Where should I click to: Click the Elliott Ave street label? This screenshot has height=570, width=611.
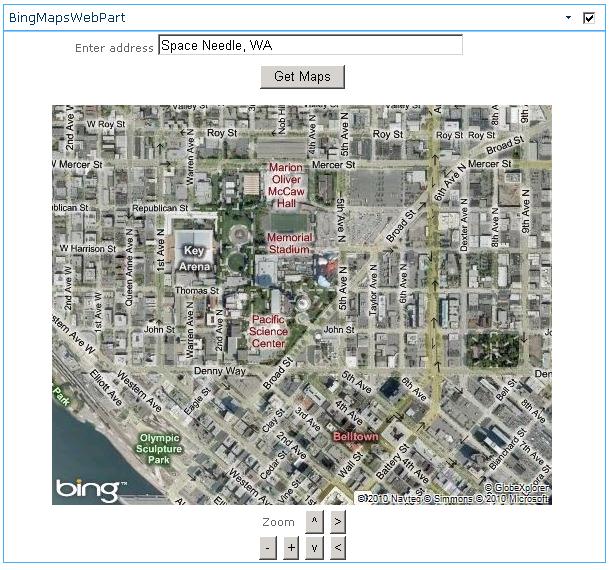[106, 387]
